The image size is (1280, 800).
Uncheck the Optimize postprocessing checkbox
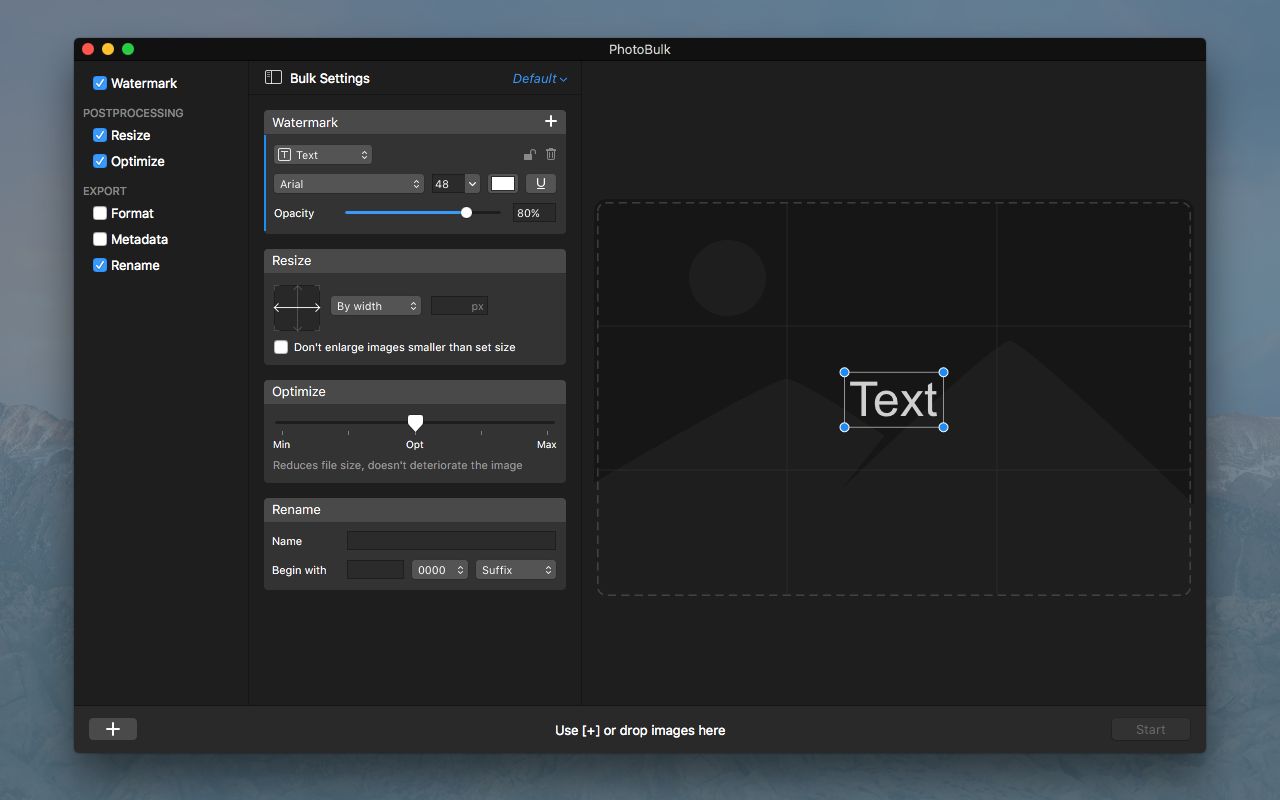[x=100, y=161]
